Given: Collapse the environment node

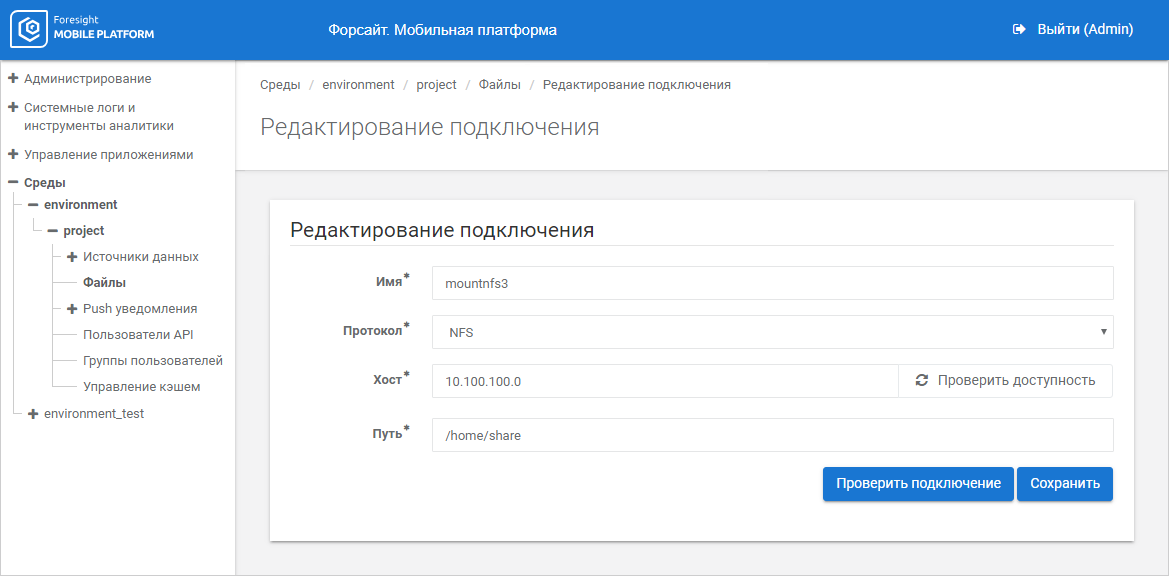Looking at the screenshot, I should click(x=33, y=204).
